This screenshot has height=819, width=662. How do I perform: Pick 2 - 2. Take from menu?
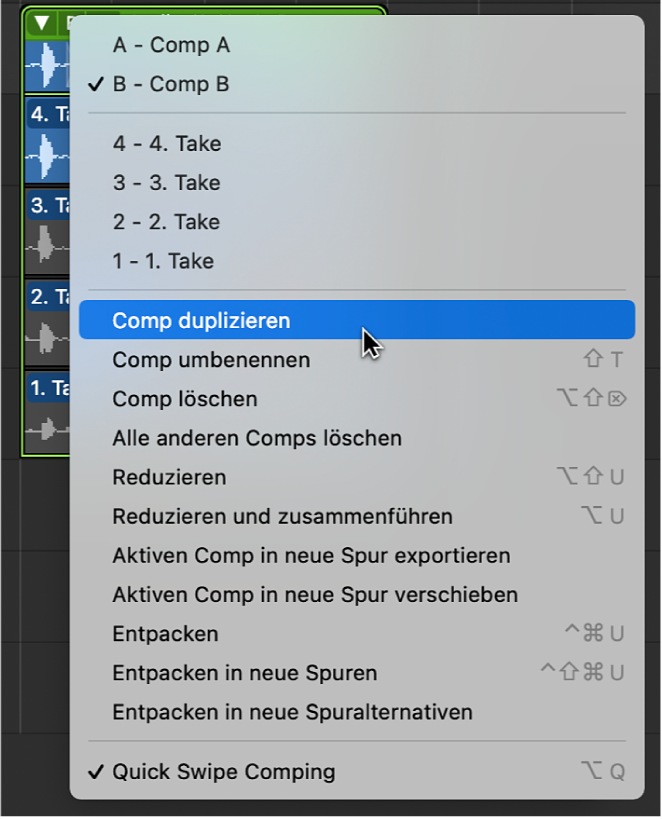pyautogui.click(x=167, y=222)
